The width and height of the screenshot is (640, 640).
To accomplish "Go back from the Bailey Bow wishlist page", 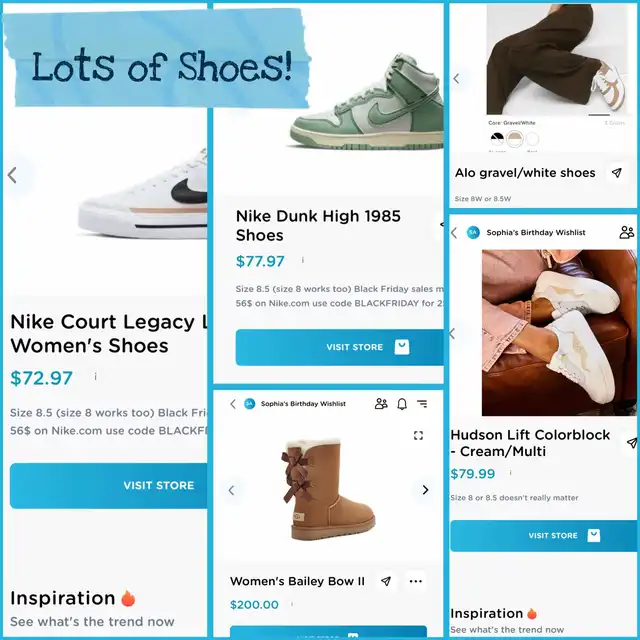I will (233, 404).
